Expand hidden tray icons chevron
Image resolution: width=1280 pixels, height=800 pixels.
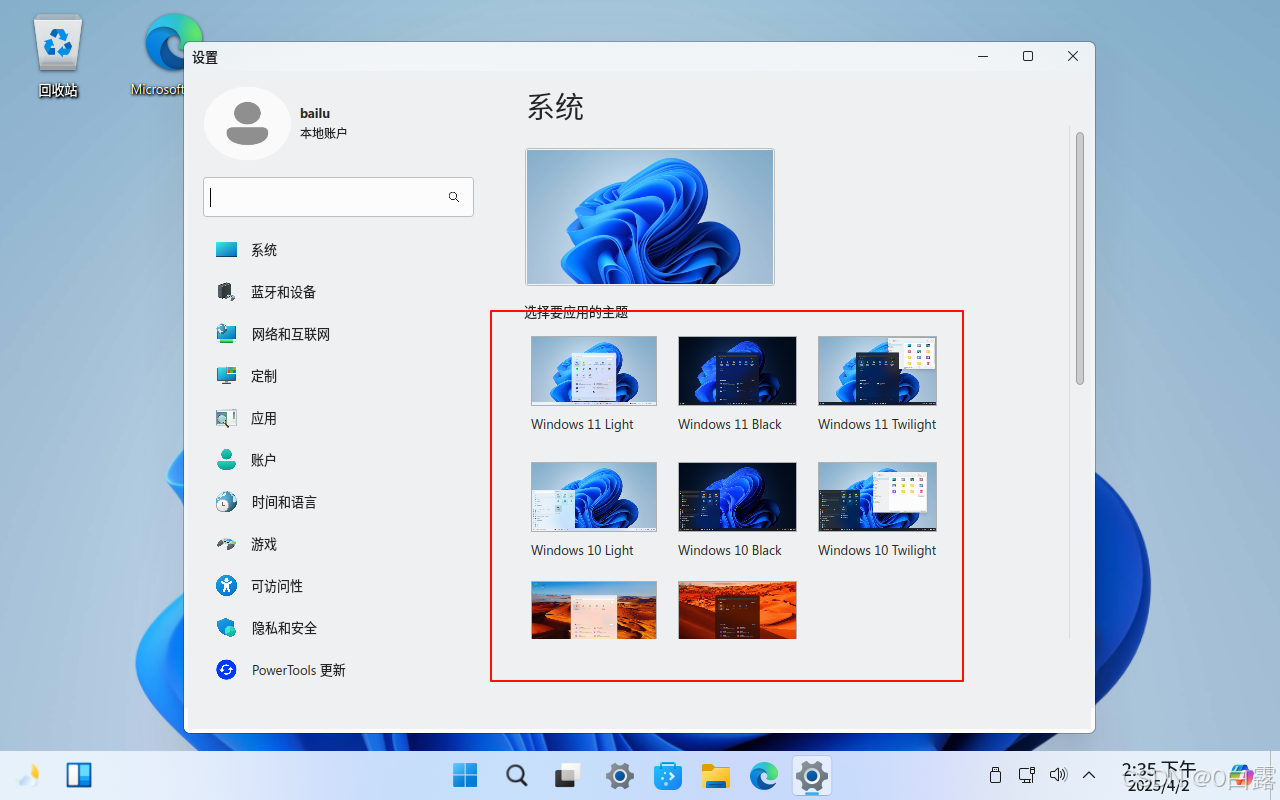(1090, 775)
